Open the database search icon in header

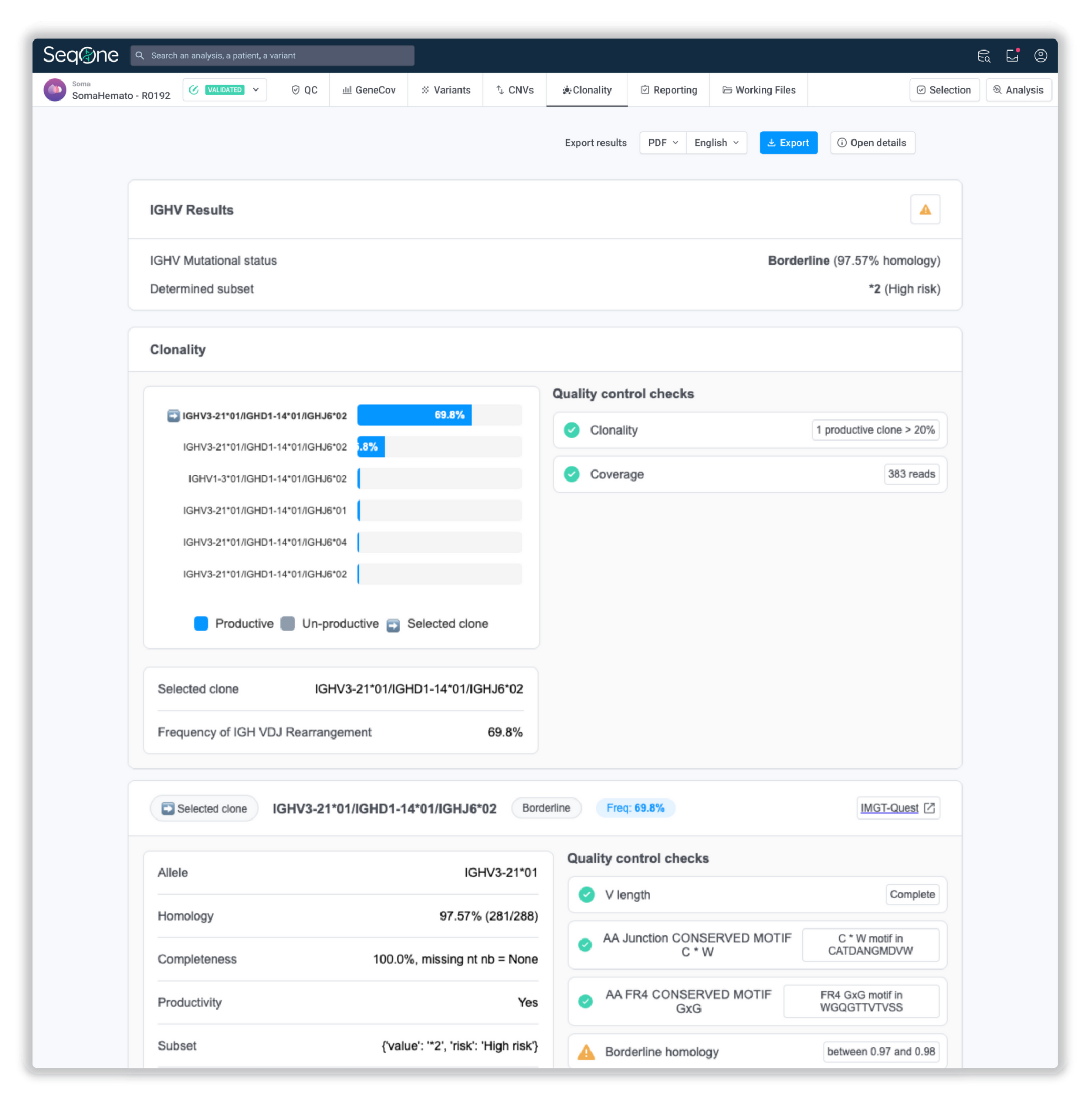pos(984,56)
